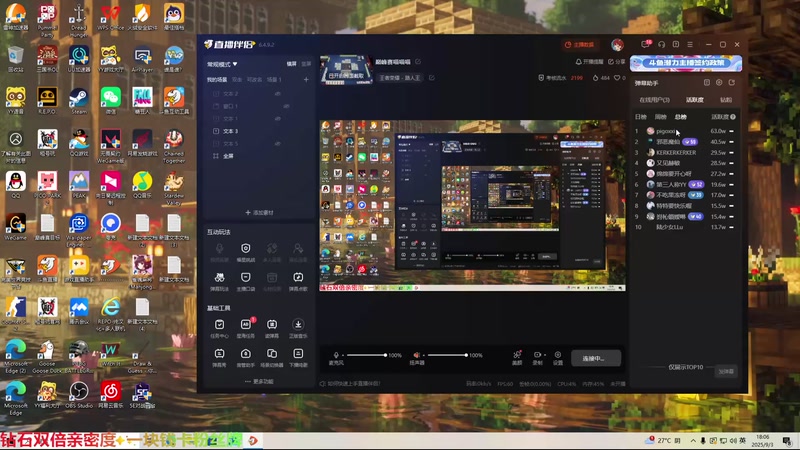Viewport: 800px width, 450px height.
Task: Switch to 横屏 landscape orientation
Action: coord(291,64)
